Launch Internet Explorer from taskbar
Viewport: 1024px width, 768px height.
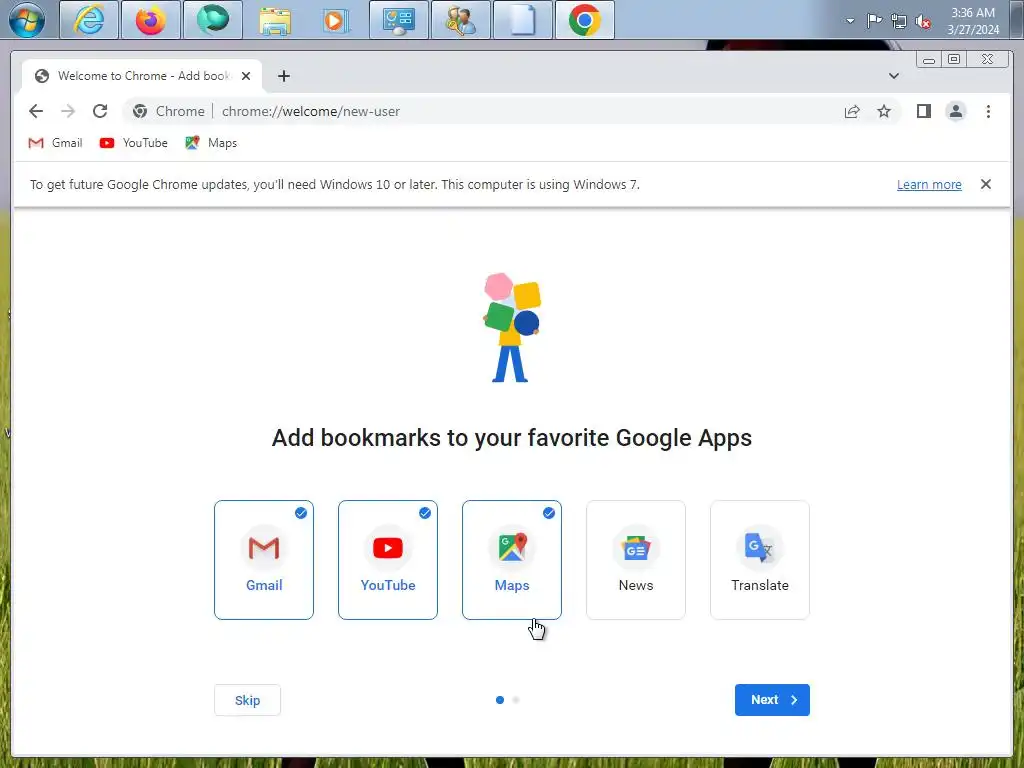89,20
